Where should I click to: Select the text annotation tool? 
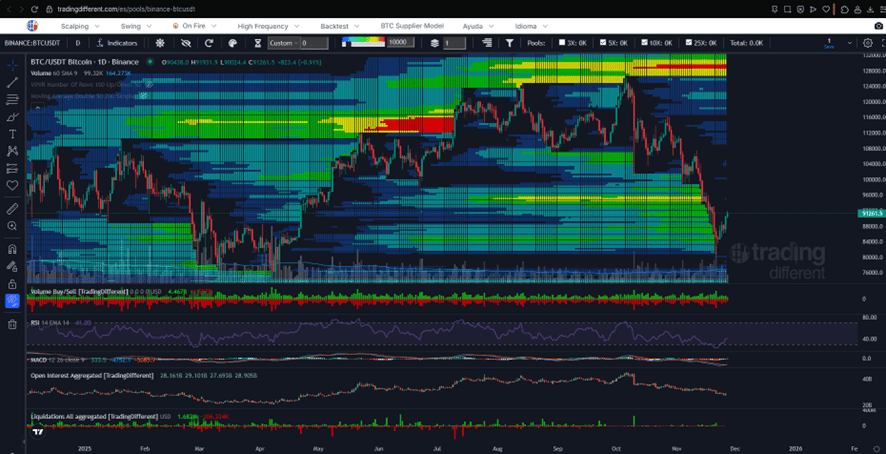pyautogui.click(x=12, y=134)
